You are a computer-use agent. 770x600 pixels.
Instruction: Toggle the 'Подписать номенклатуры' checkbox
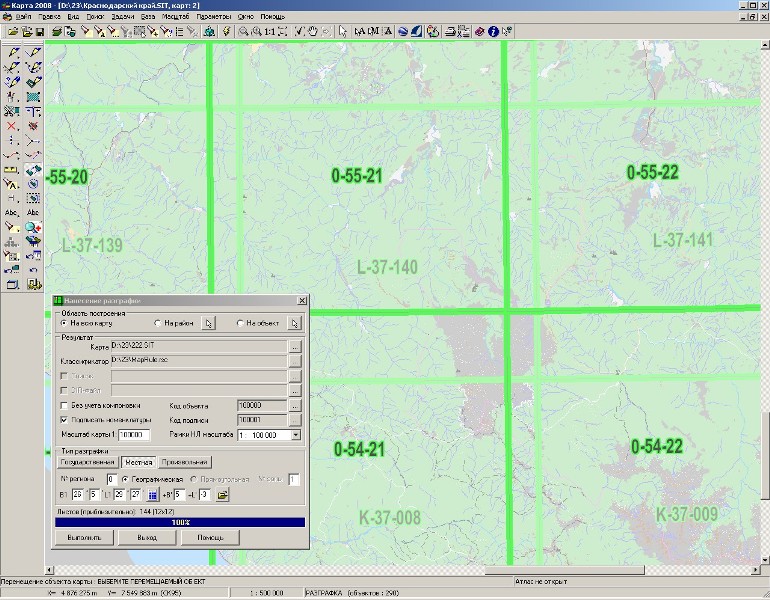tap(64, 420)
